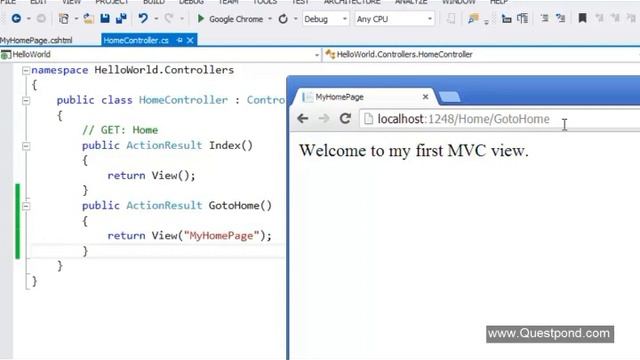The height and width of the screenshot is (360, 640).
Task: Click the text 'Welcome to my first MVC view.'
Action: coord(414,151)
